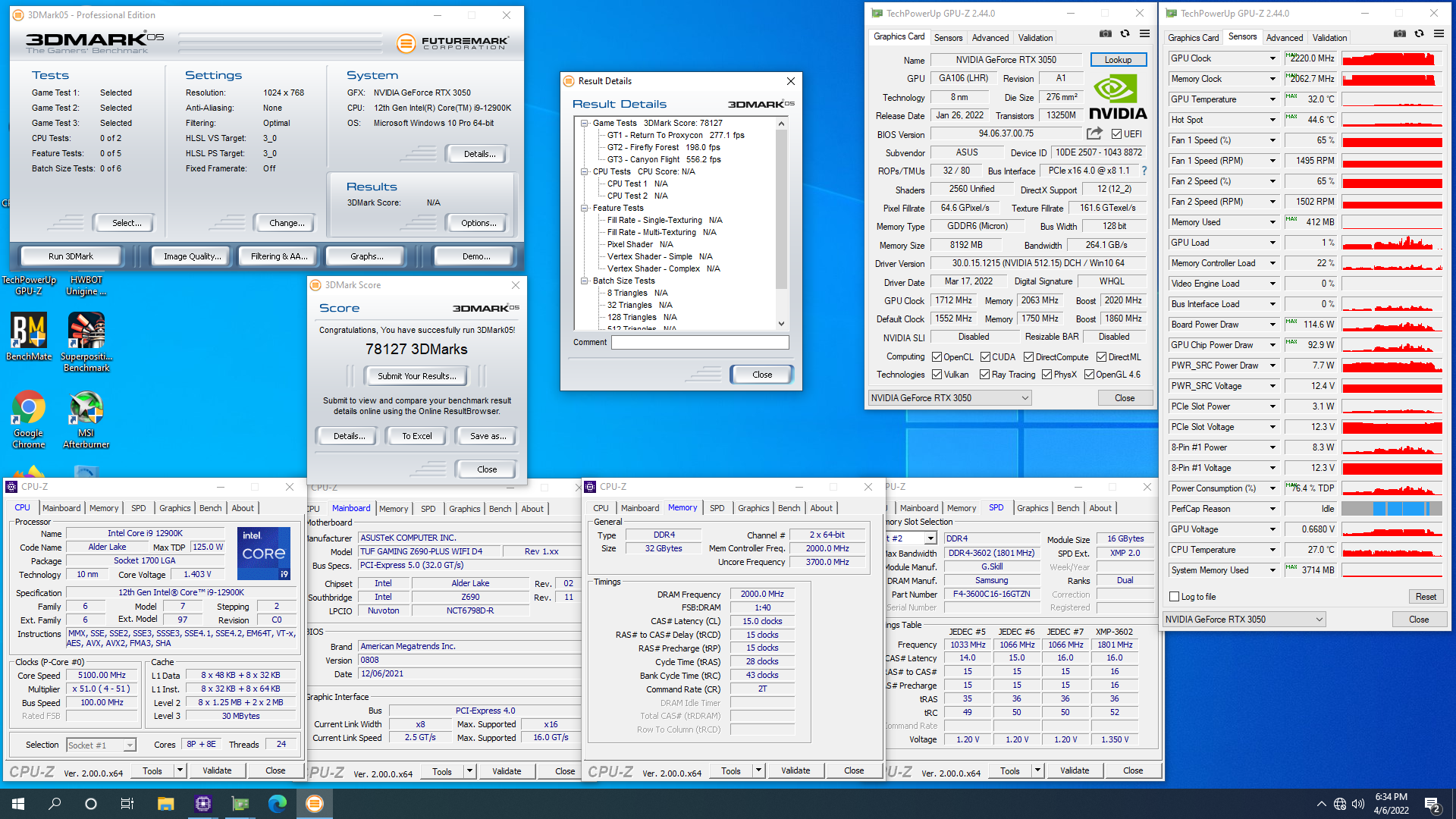Collapse the Game Tests tree node
Screen dimensions: 1456x819
click(x=585, y=123)
